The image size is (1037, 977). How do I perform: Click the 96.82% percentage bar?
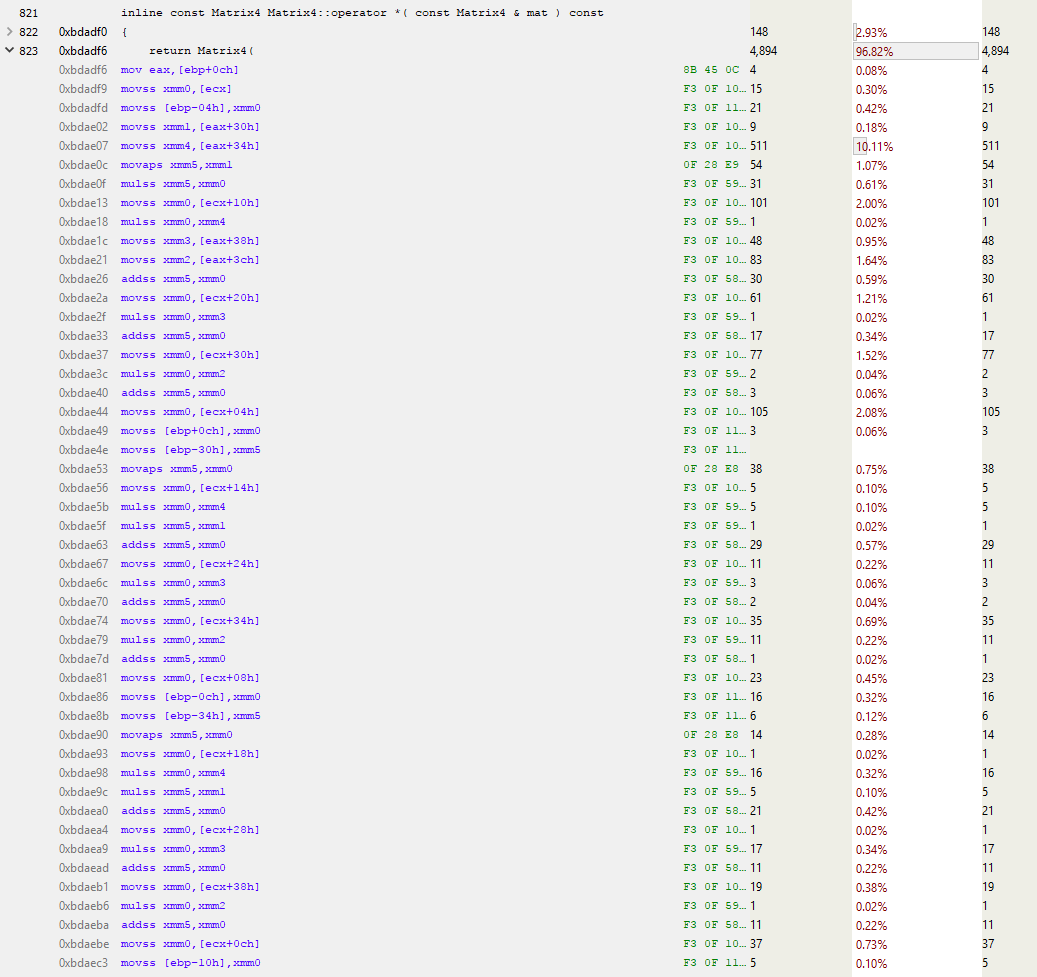pyautogui.click(x=915, y=51)
